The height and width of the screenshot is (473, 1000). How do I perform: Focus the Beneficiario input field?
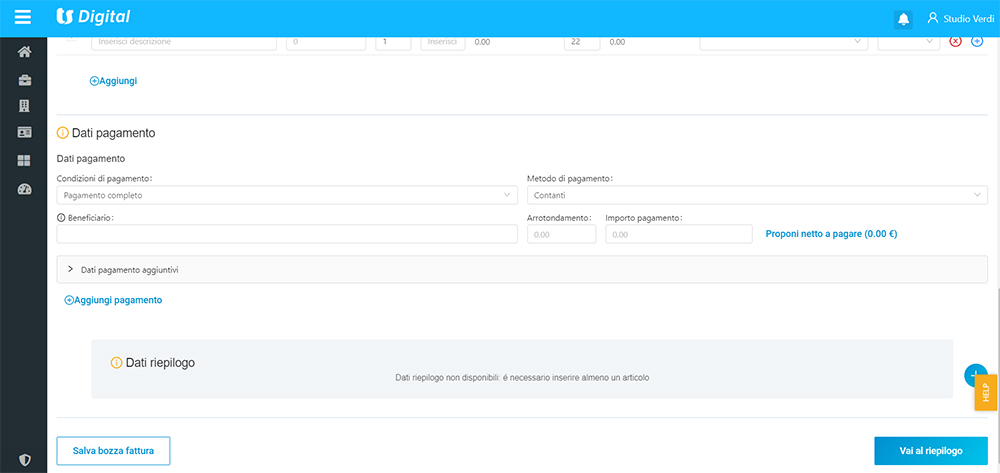(x=287, y=234)
